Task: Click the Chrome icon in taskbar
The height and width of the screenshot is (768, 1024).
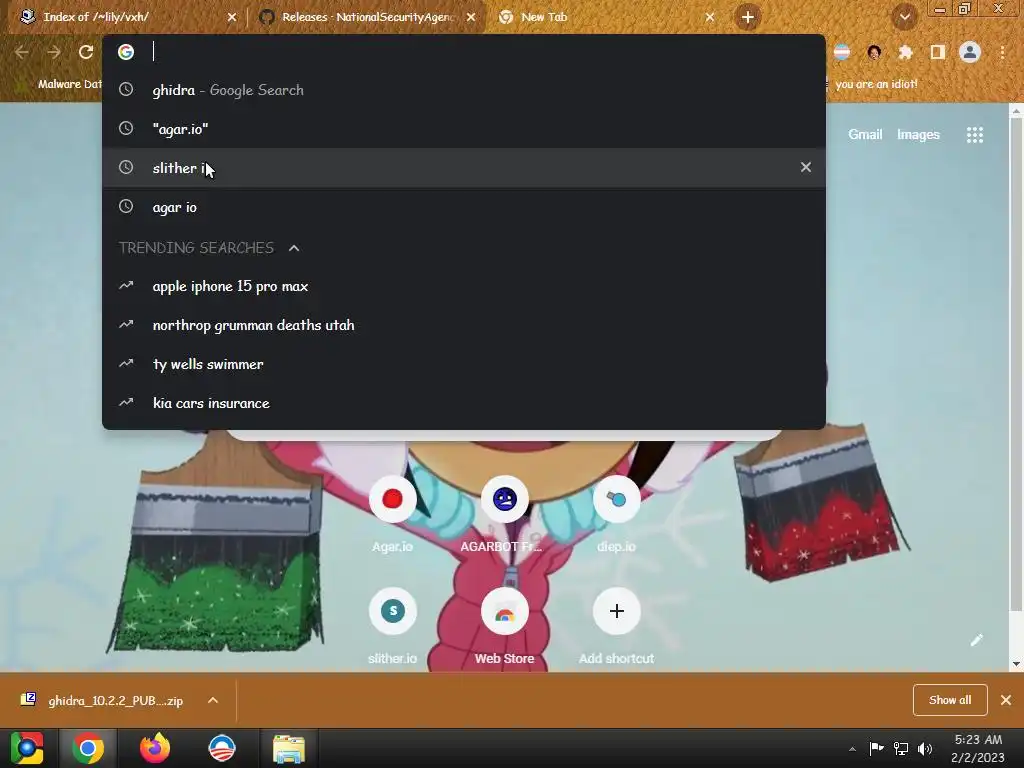Action: point(88,748)
